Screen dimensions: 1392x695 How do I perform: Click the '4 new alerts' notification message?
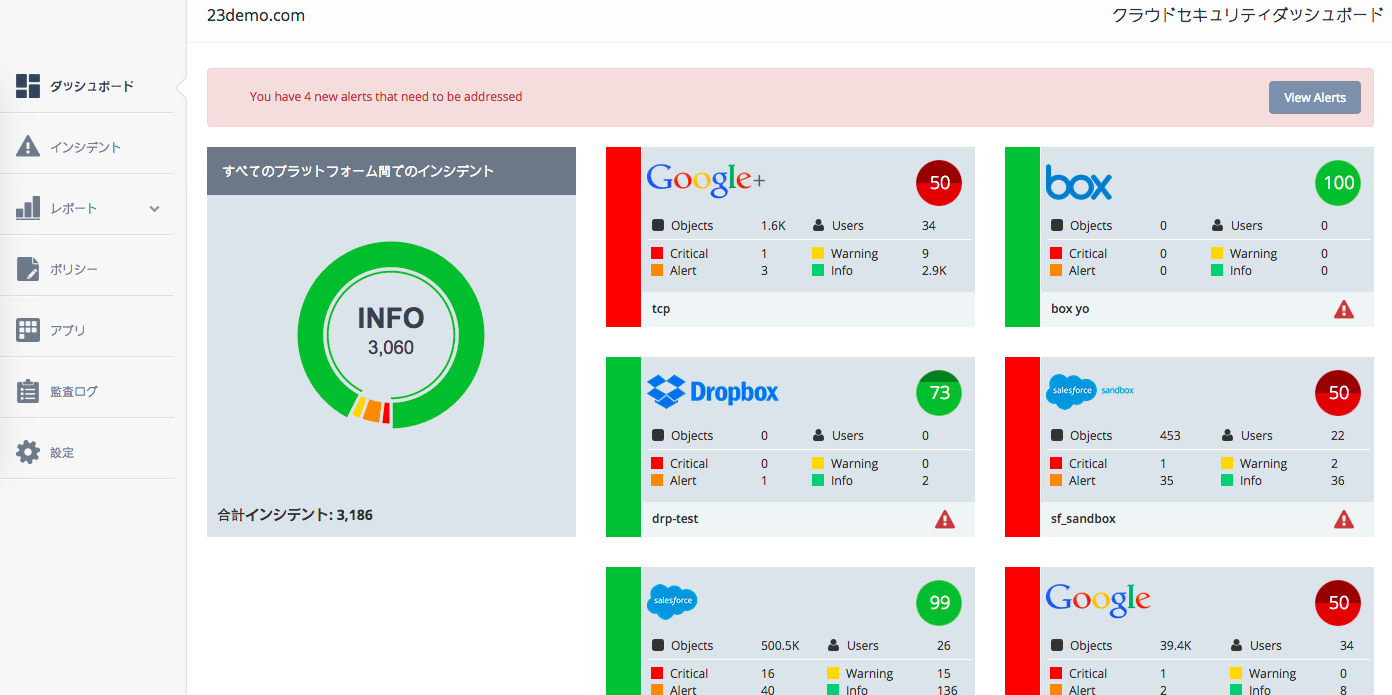386,97
